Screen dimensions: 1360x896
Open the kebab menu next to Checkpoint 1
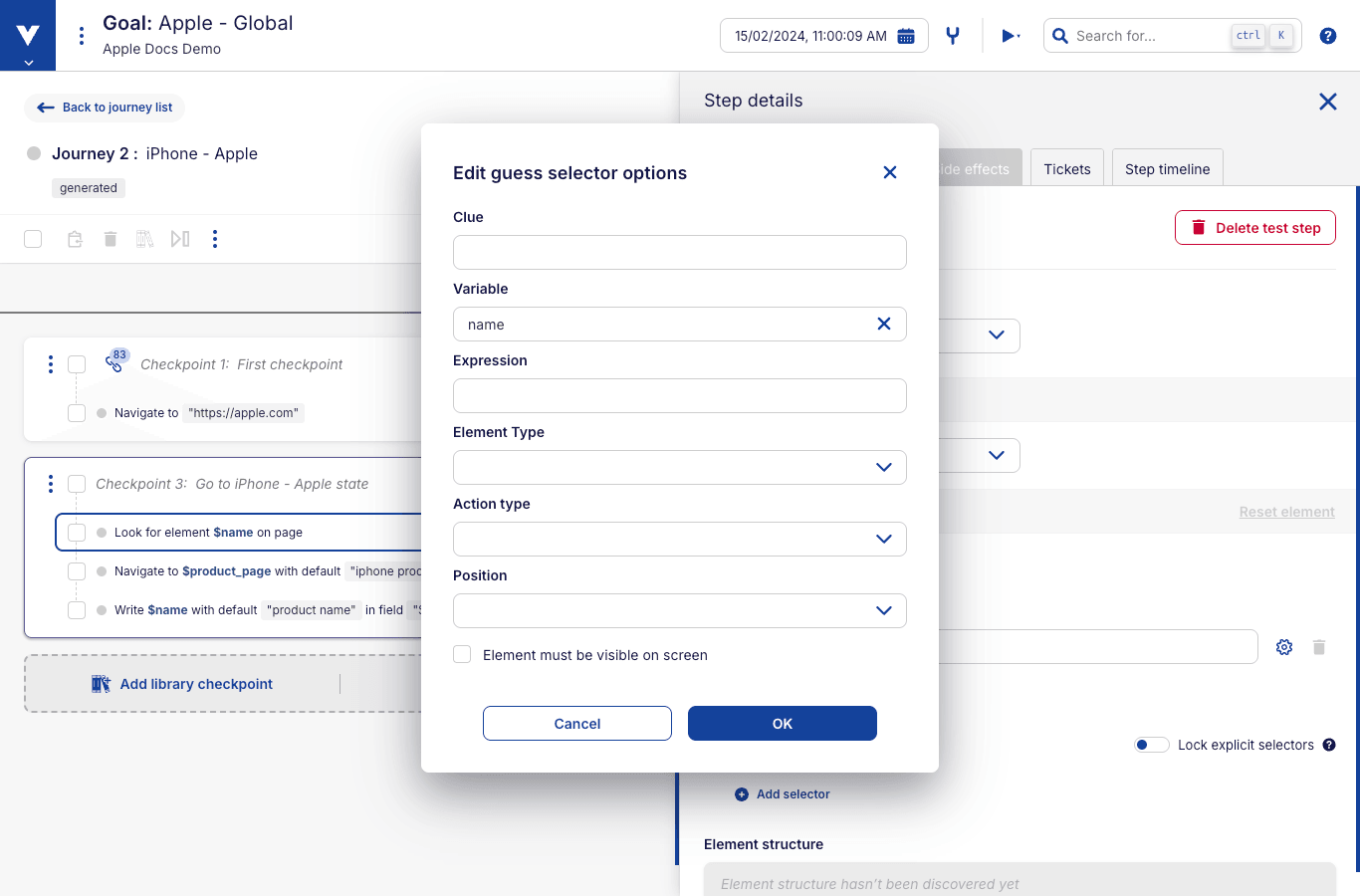point(50,364)
